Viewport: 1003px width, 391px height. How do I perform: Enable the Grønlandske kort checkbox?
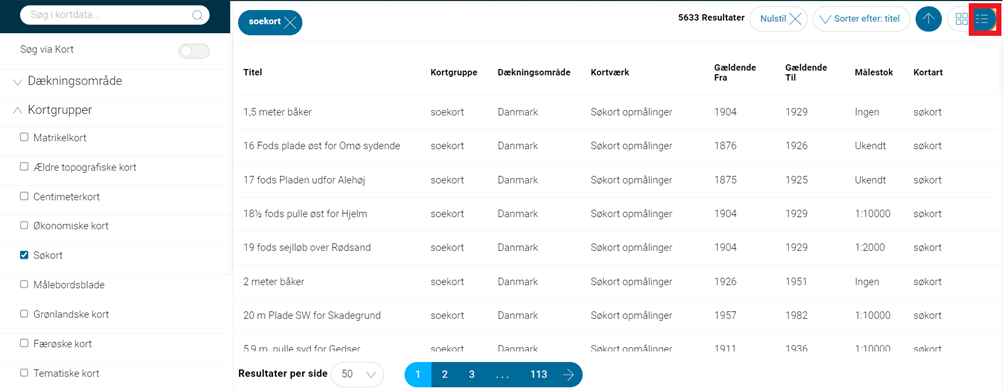click(x=24, y=314)
